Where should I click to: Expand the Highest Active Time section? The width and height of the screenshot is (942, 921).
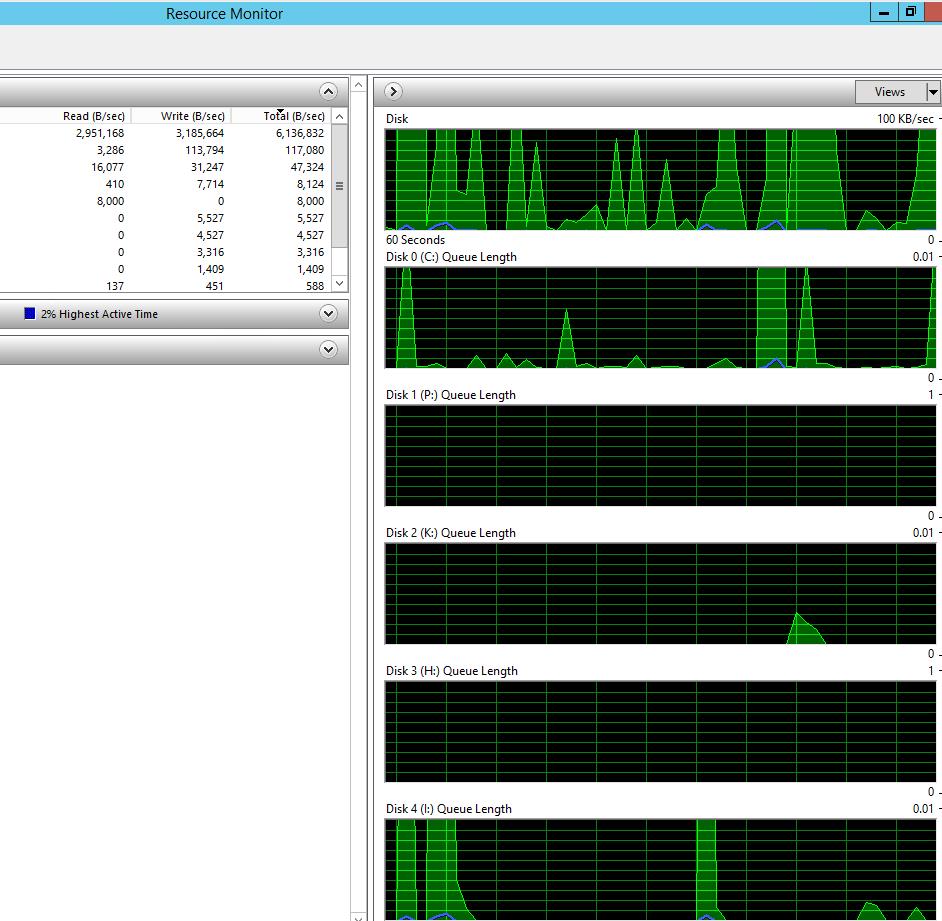tap(328, 314)
